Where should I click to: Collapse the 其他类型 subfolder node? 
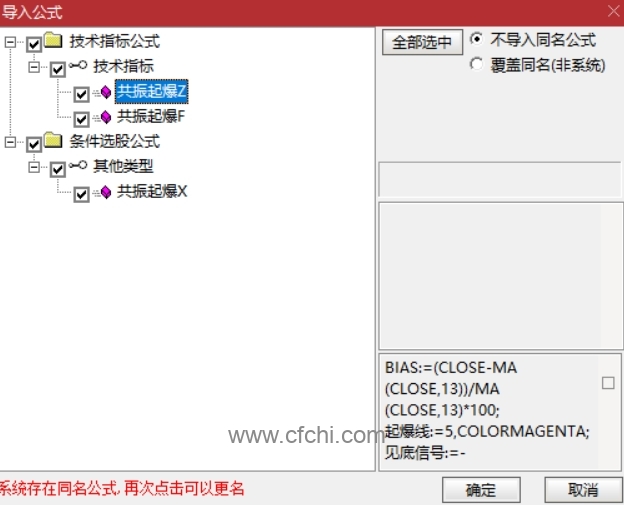coord(34,167)
